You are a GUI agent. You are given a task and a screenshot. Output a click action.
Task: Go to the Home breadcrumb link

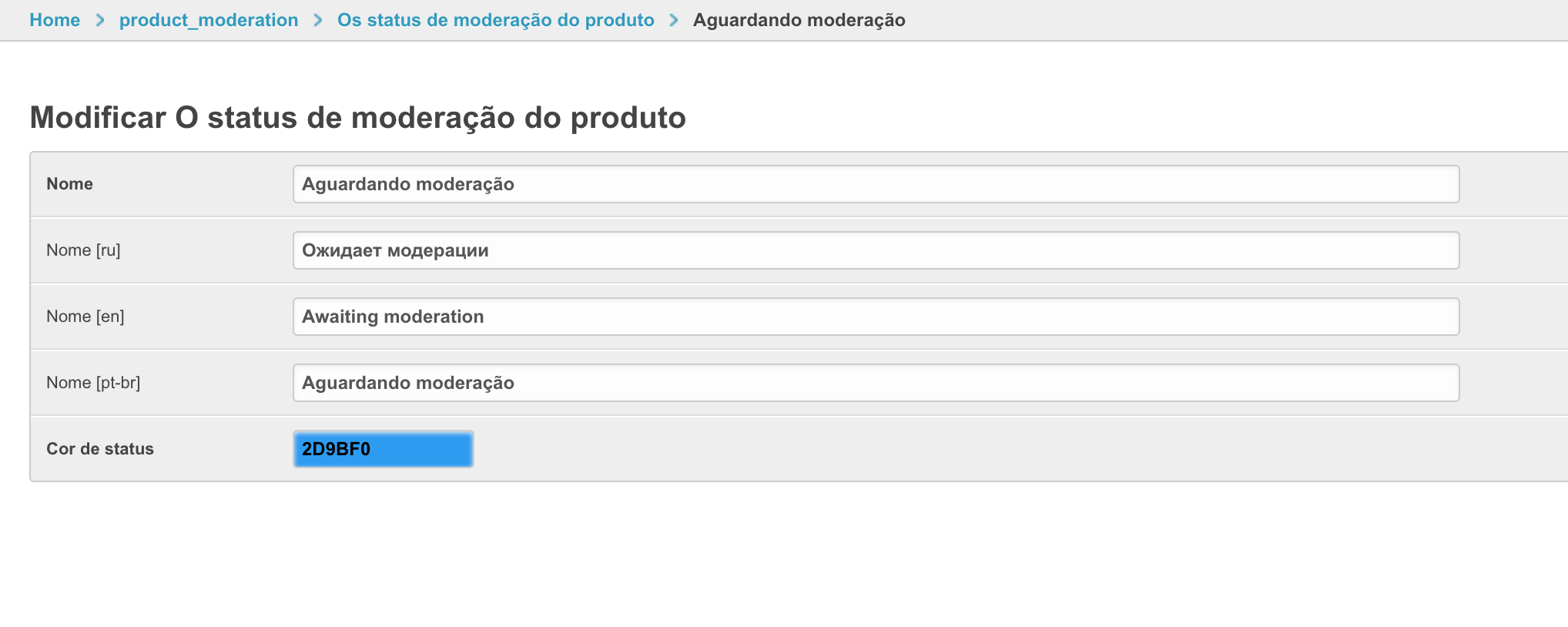(x=55, y=20)
